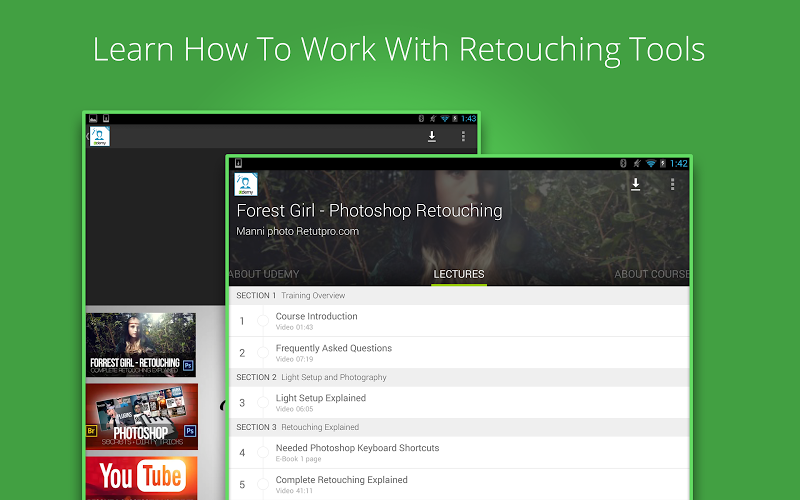800x500 pixels.
Task: Switch to the LECTURES tab
Action: pos(459,274)
